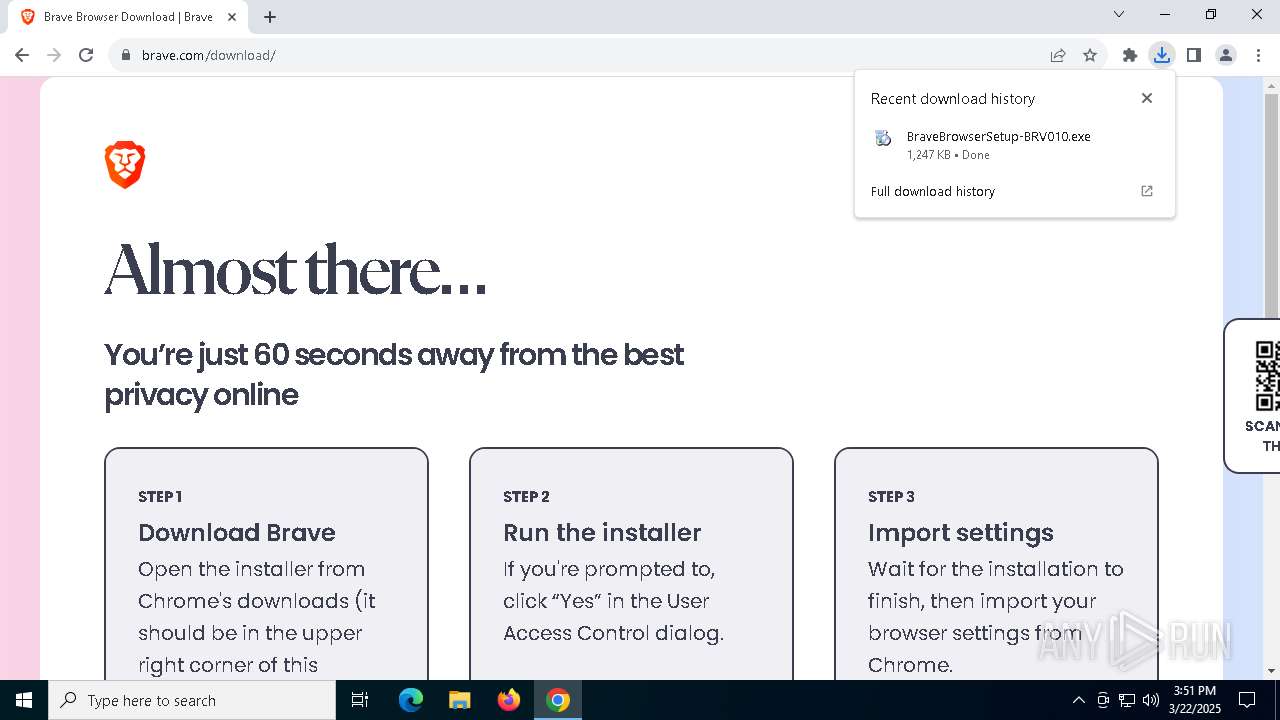Open a new tab with plus button
Viewport: 1280px width, 720px height.
[x=270, y=17]
